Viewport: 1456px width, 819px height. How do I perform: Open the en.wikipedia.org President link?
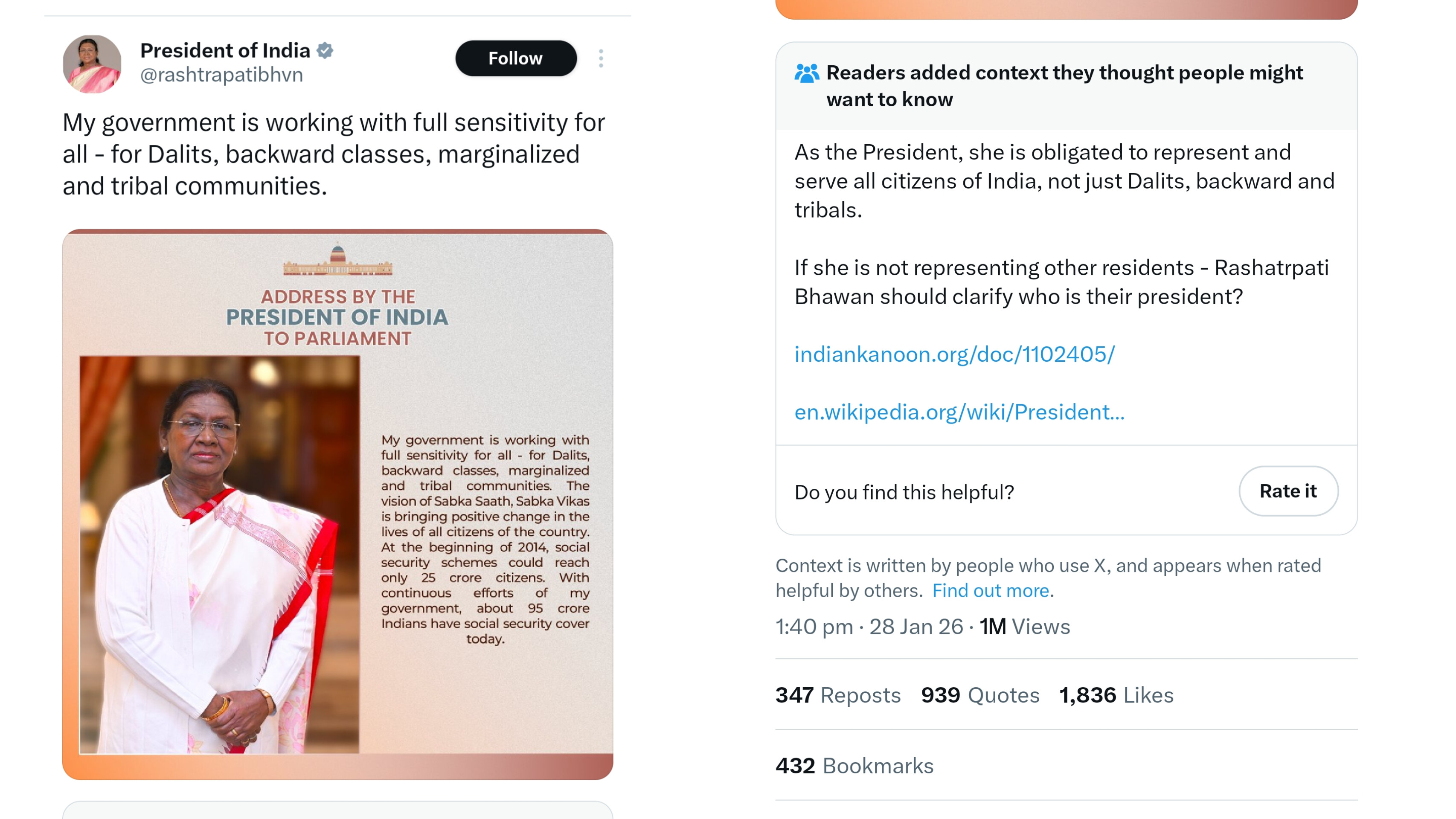pos(959,412)
